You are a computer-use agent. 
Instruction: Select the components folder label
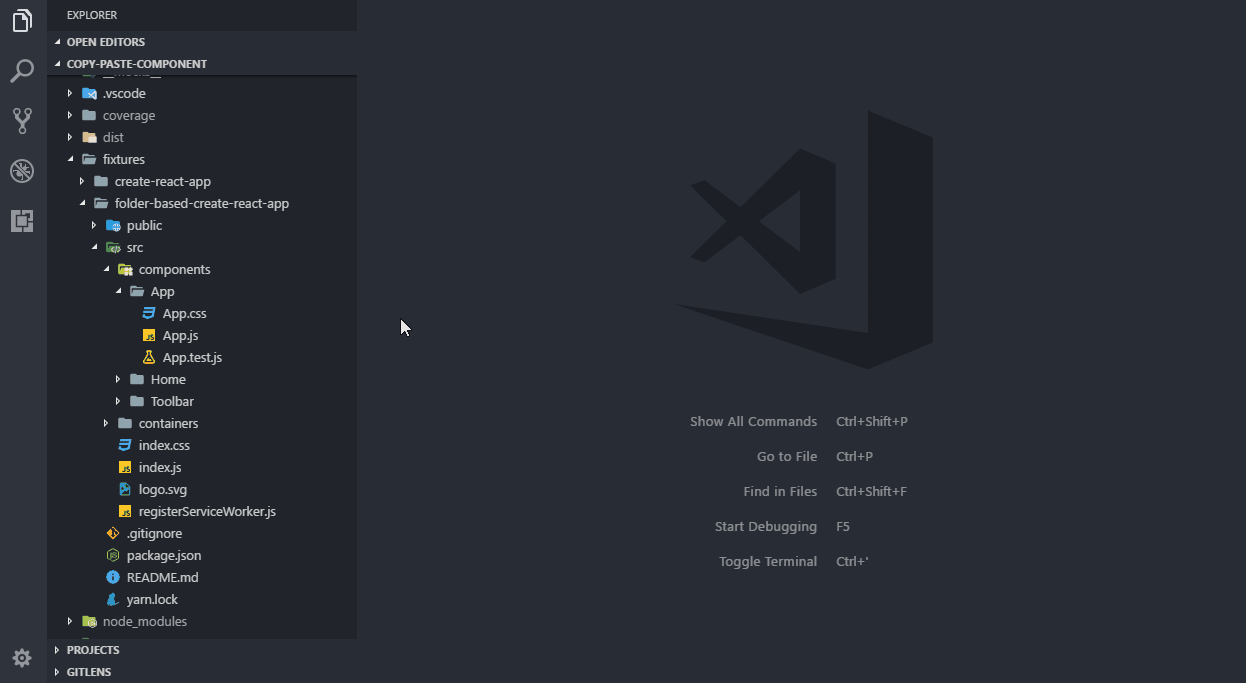174,269
